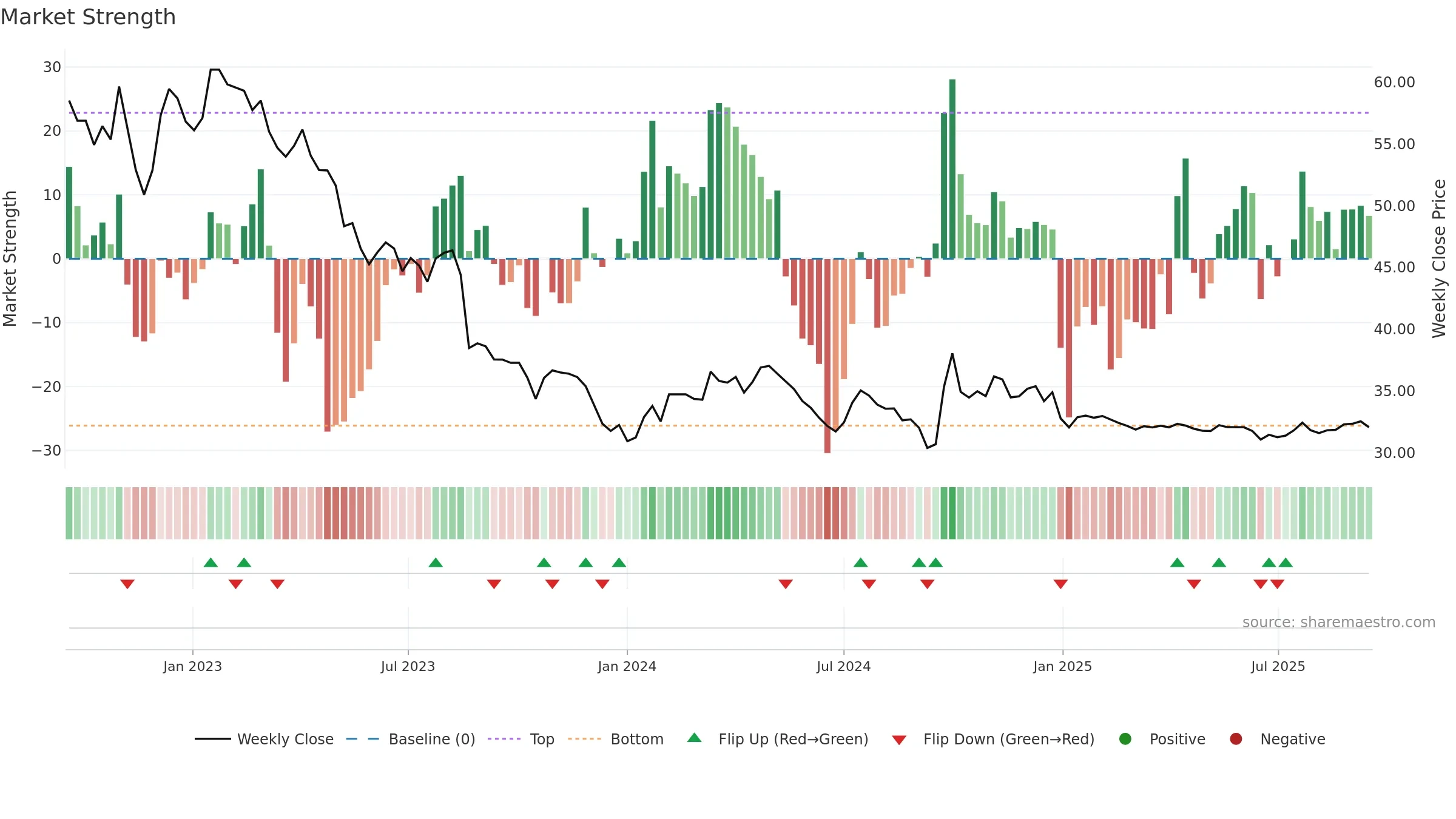Image resolution: width=1456 pixels, height=819 pixels.
Task: Click the last flip-up marker after Jul 2025
Action: coord(1286,562)
